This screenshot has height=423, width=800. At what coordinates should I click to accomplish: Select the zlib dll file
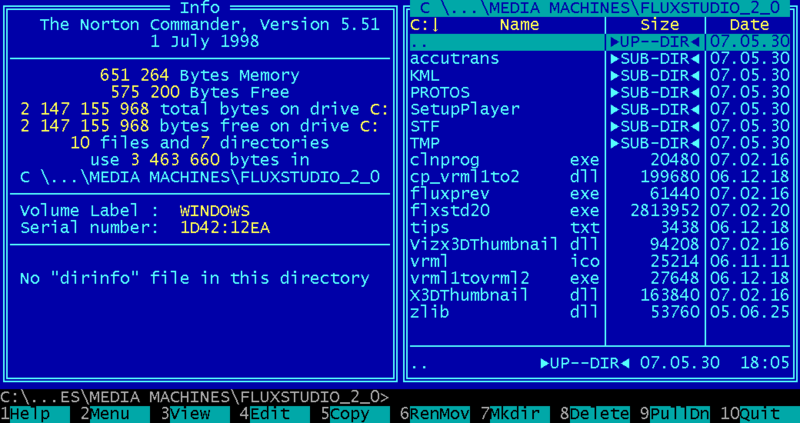tap(600, 311)
